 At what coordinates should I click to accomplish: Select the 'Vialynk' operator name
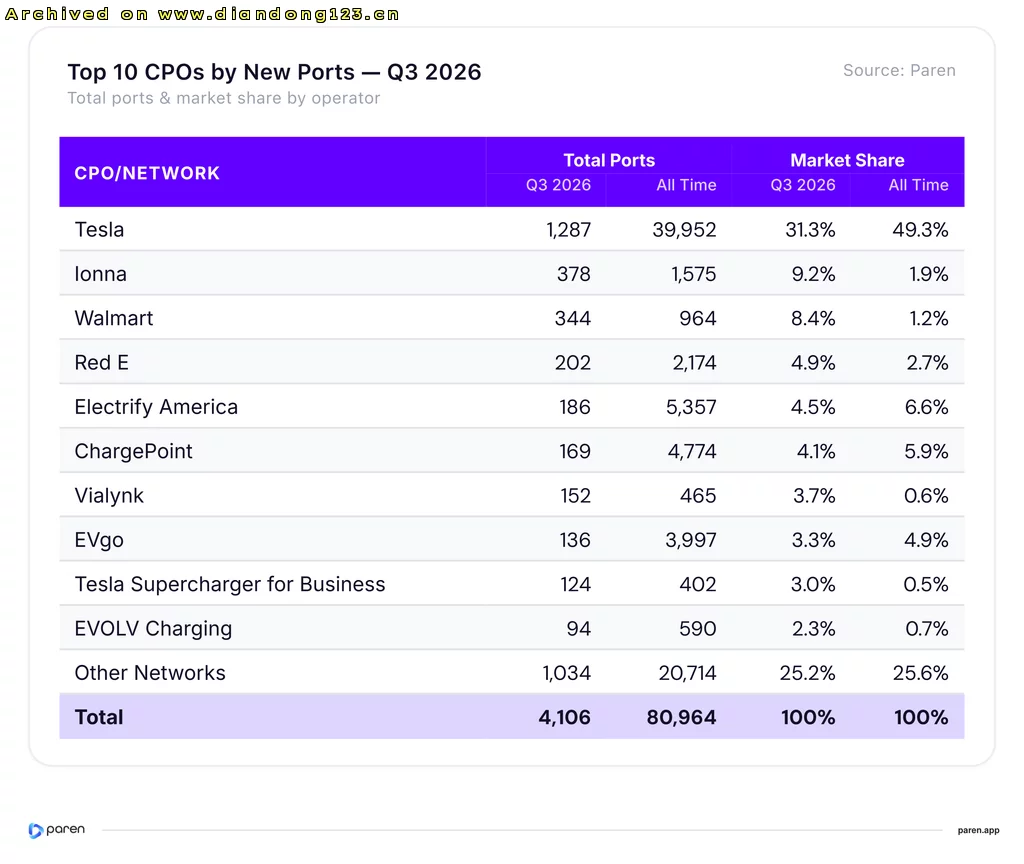pyautogui.click(x=109, y=496)
